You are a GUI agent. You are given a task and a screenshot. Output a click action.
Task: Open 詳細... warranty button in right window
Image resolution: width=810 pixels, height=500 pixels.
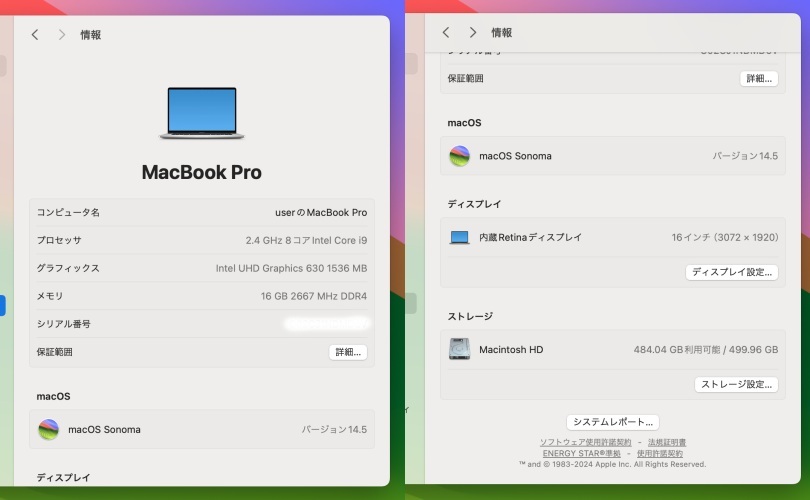pos(759,79)
